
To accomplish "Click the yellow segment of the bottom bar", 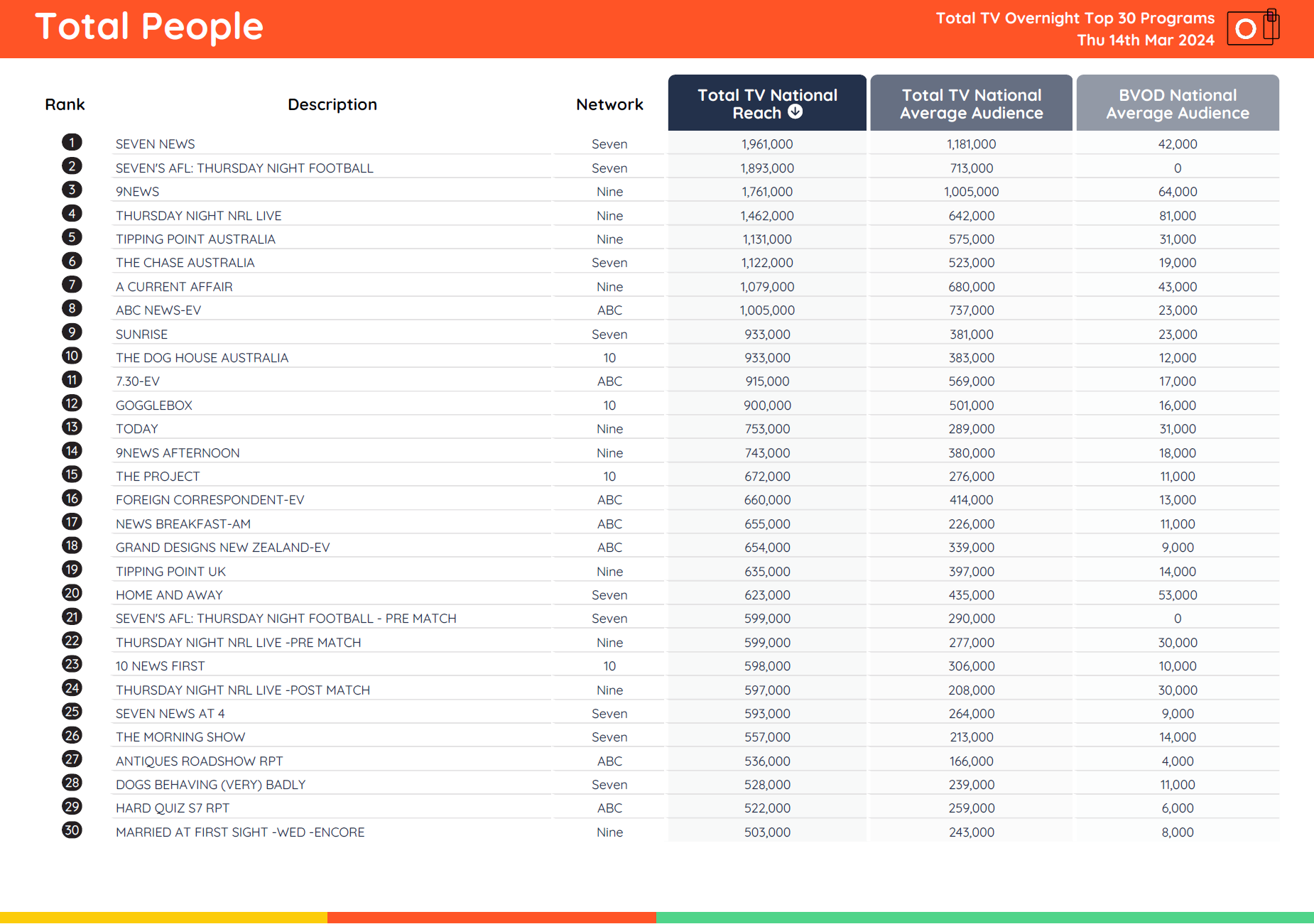I will click(x=163, y=918).
